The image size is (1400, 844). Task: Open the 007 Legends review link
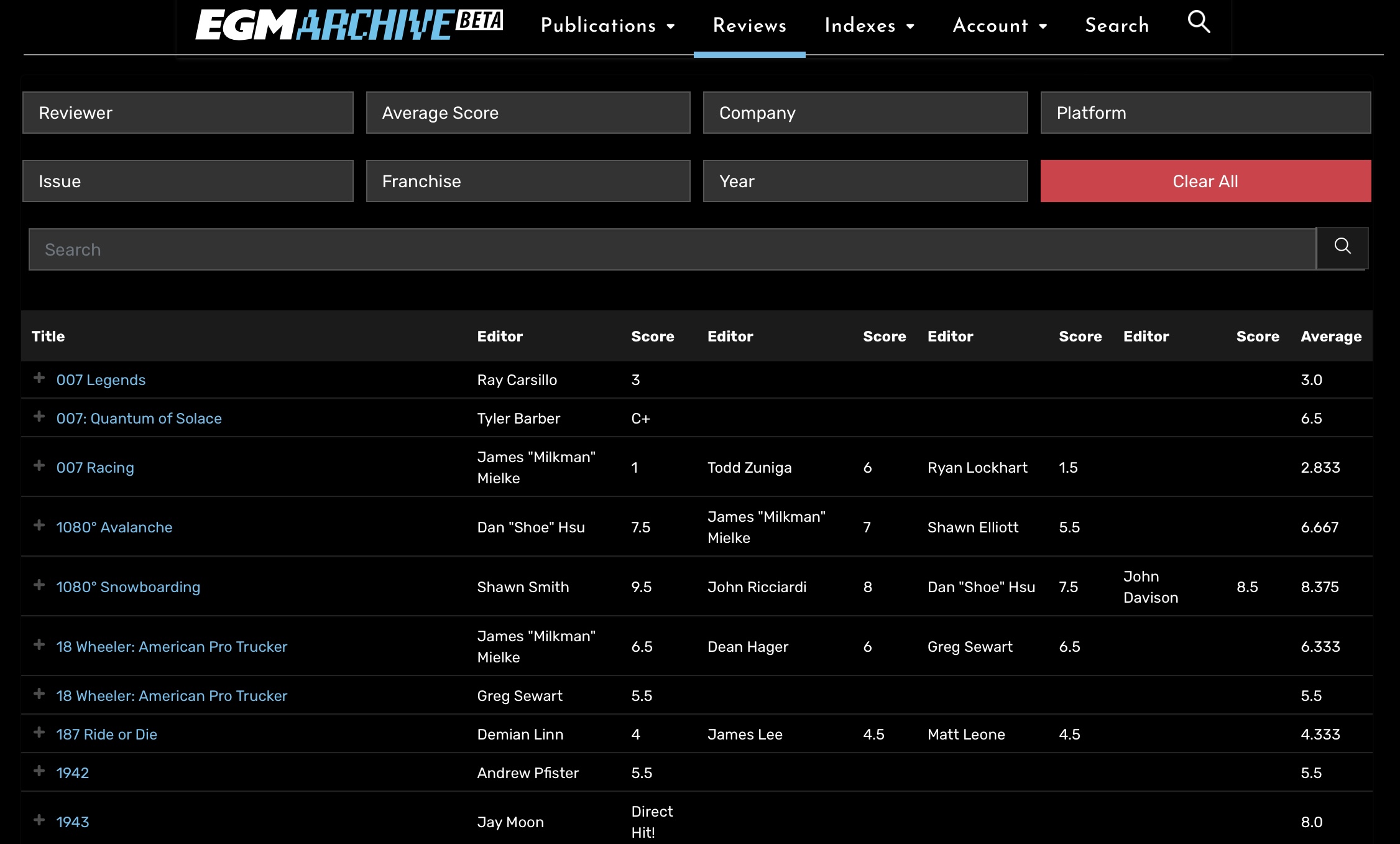pos(101,380)
